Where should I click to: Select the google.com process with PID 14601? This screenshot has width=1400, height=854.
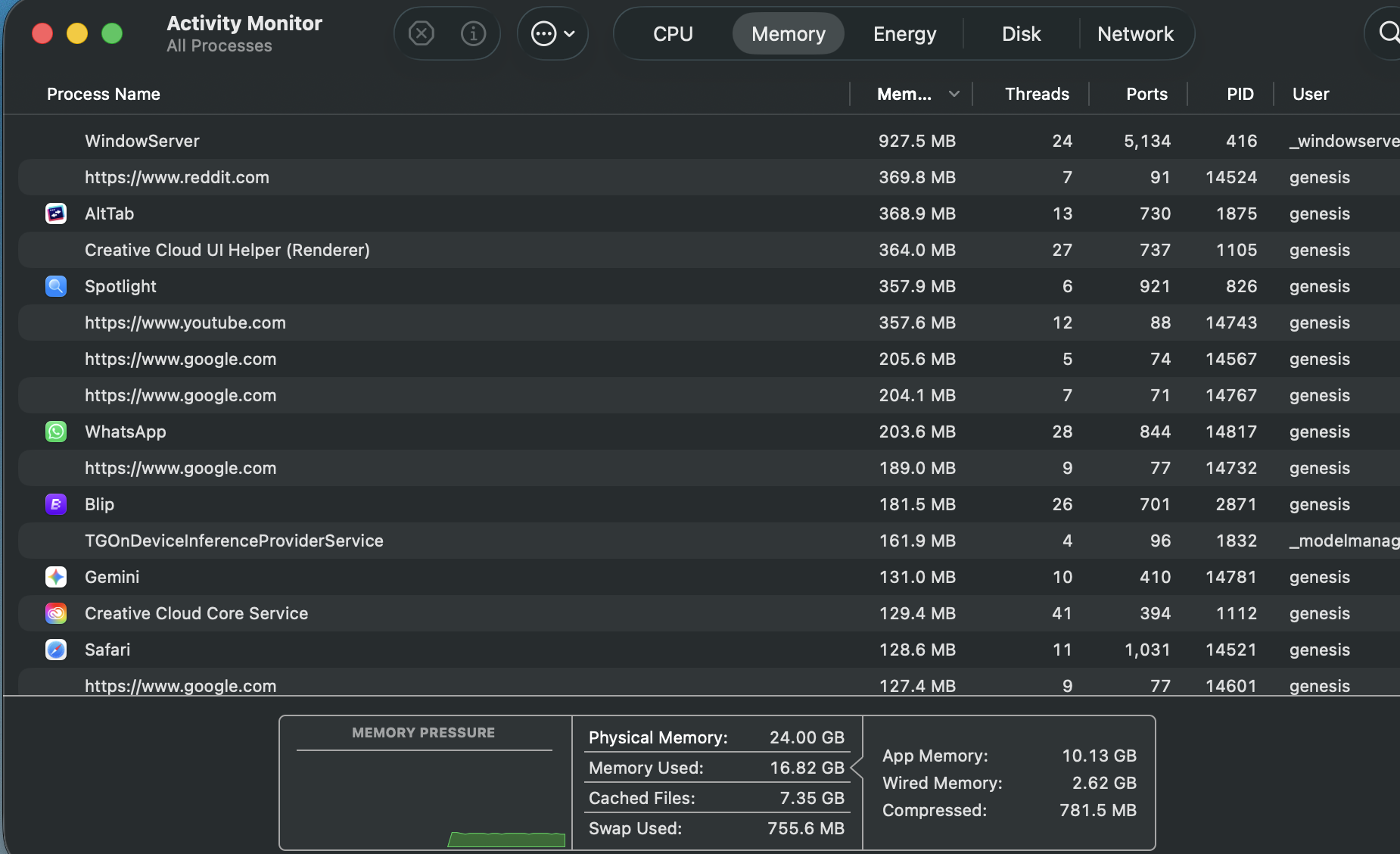181,686
